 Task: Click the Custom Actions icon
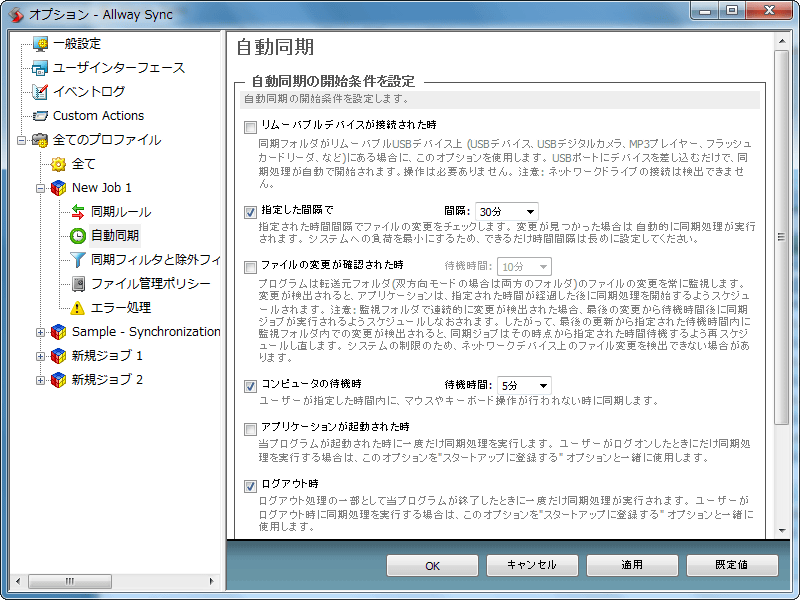(40, 116)
